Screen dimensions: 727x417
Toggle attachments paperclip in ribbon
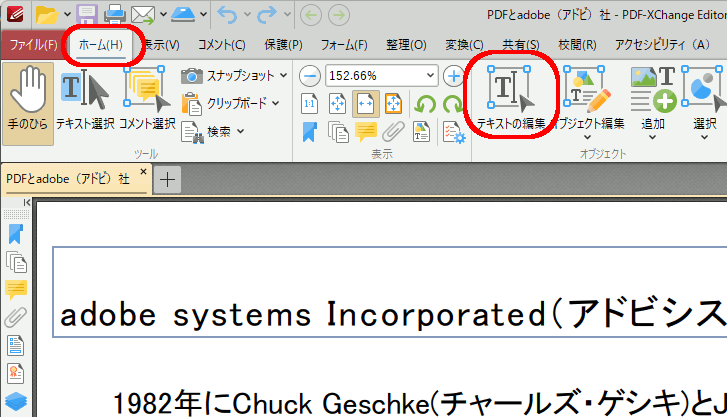(393, 132)
